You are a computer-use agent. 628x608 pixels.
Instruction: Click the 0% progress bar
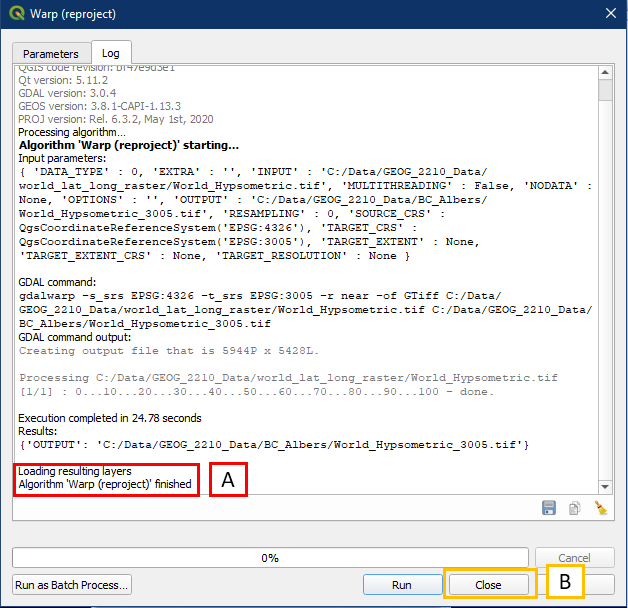click(269, 557)
